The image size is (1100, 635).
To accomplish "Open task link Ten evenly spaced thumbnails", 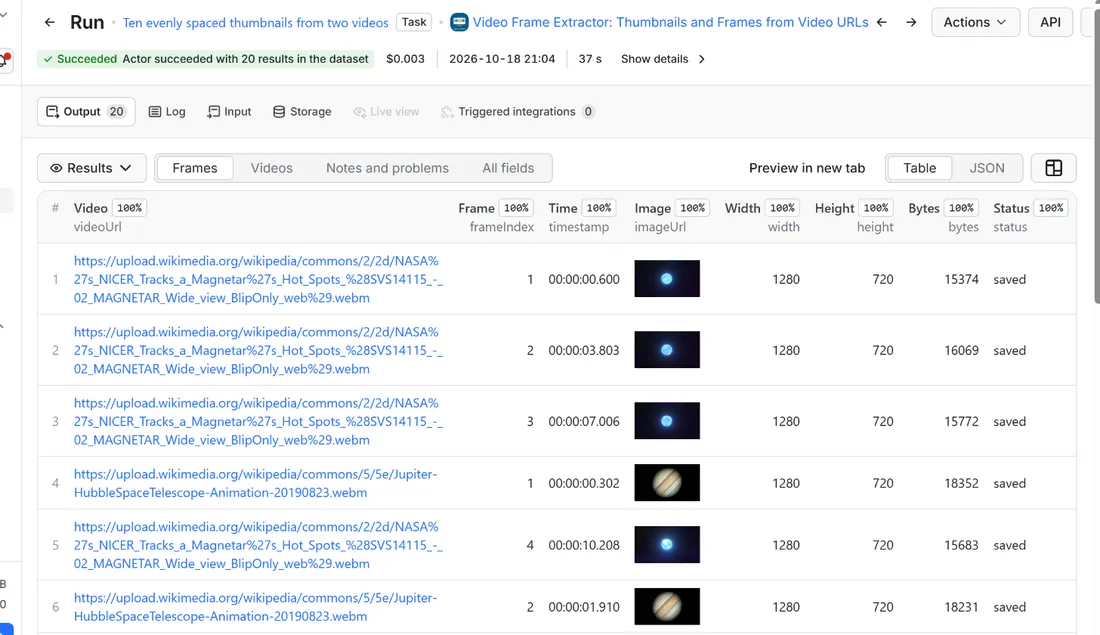I will tap(255, 22).
